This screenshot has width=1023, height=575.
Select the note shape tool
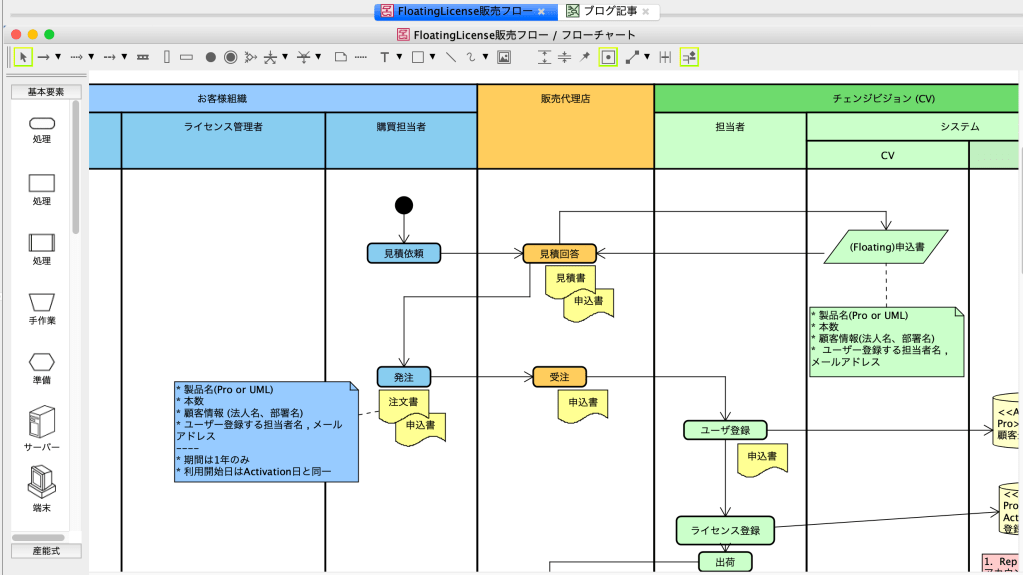[x=340, y=57]
